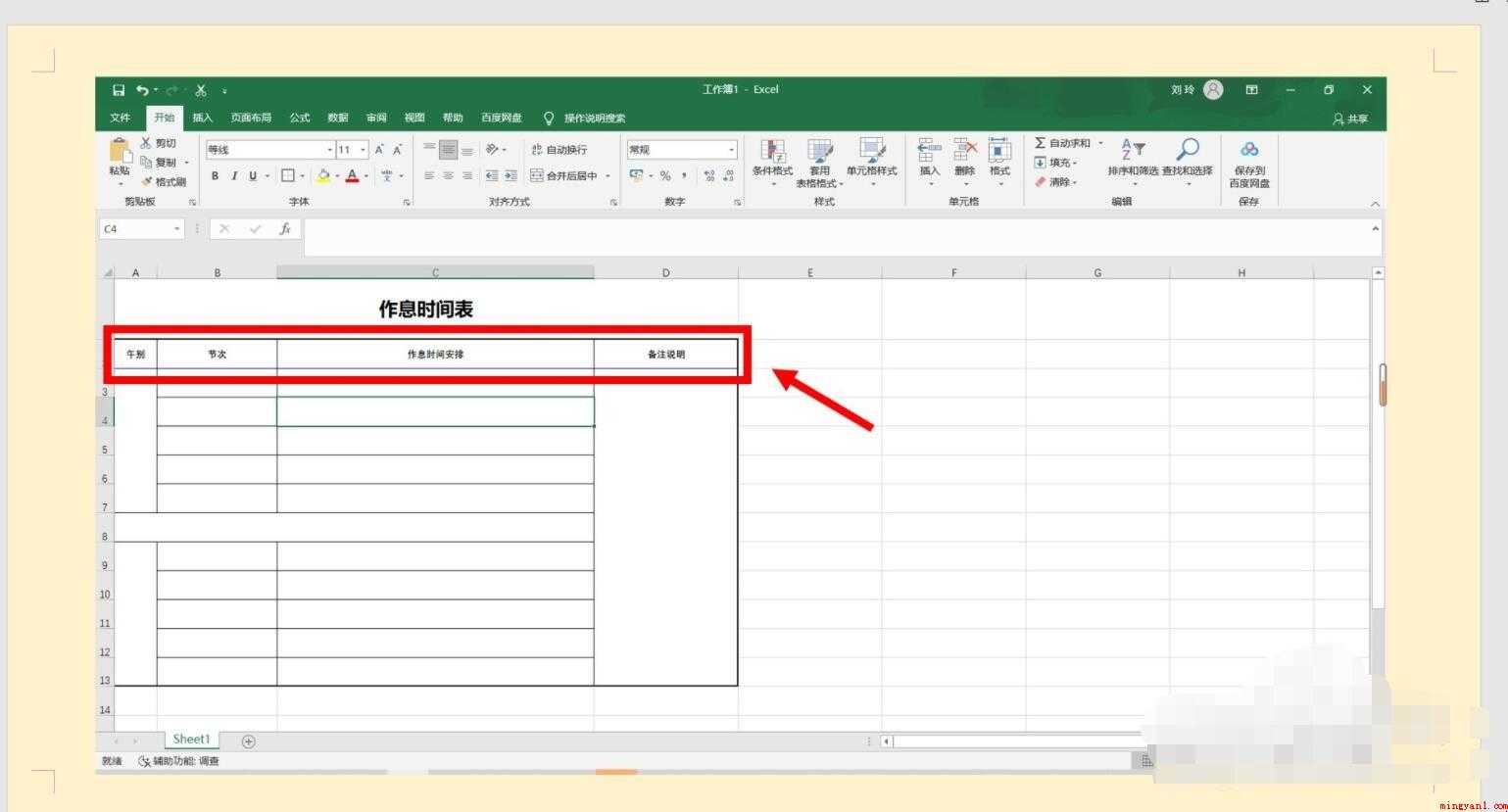Image resolution: width=1508 pixels, height=812 pixels.
Task: Open the font name dropdown
Action: click(x=330, y=150)
